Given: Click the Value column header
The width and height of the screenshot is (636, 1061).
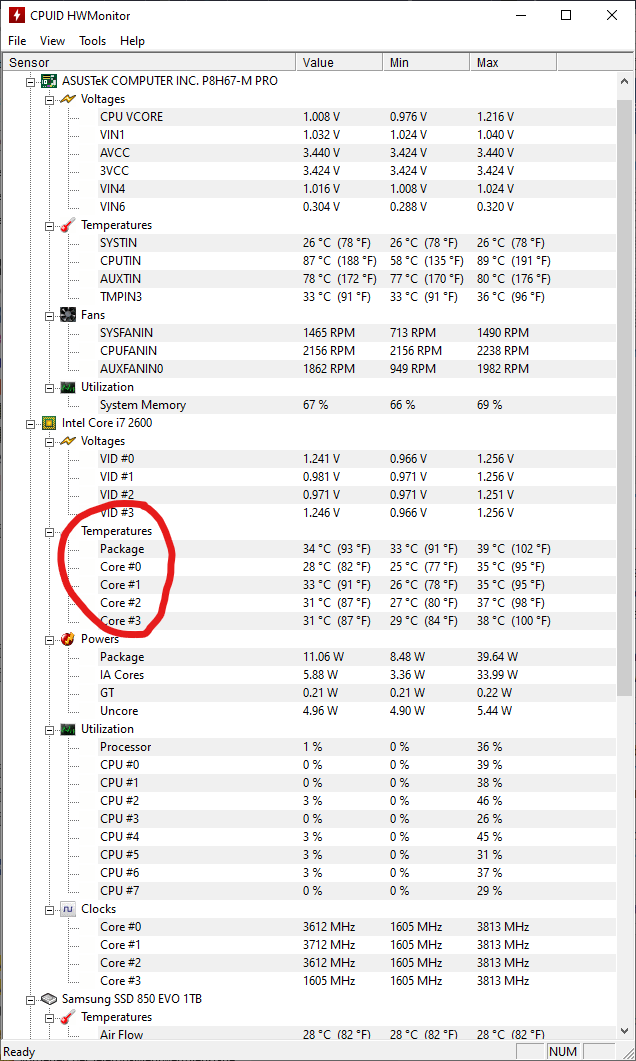Looking at the screenshot, I should click(339, 62).
